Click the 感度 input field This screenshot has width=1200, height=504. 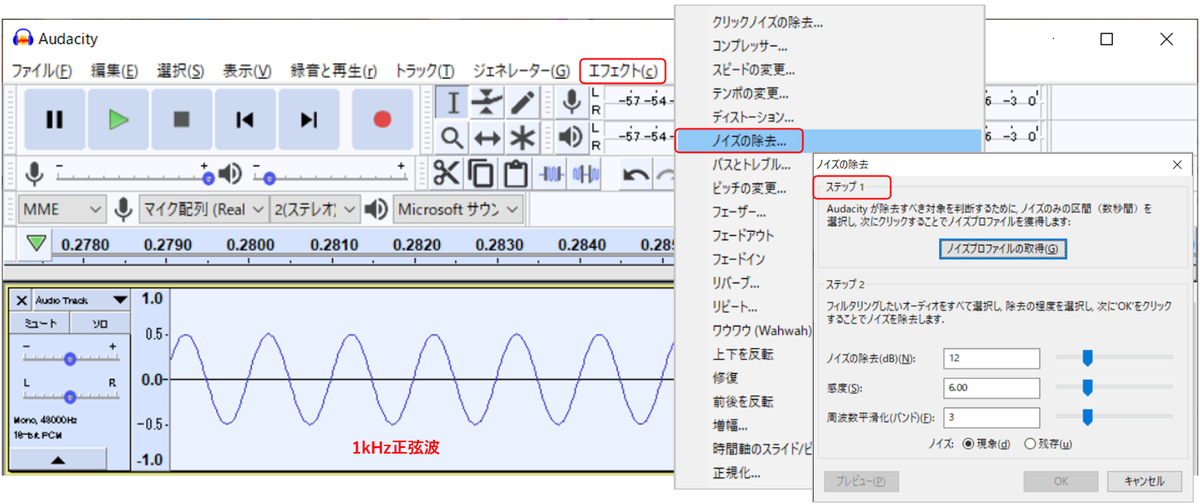click(990, 387)
